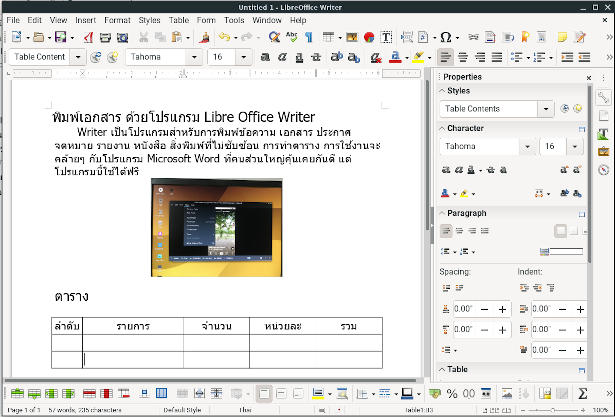Toggle Underline in the formatting toolbar
Image resolution: width=615 pixels, height=417 pixels.
299,57
